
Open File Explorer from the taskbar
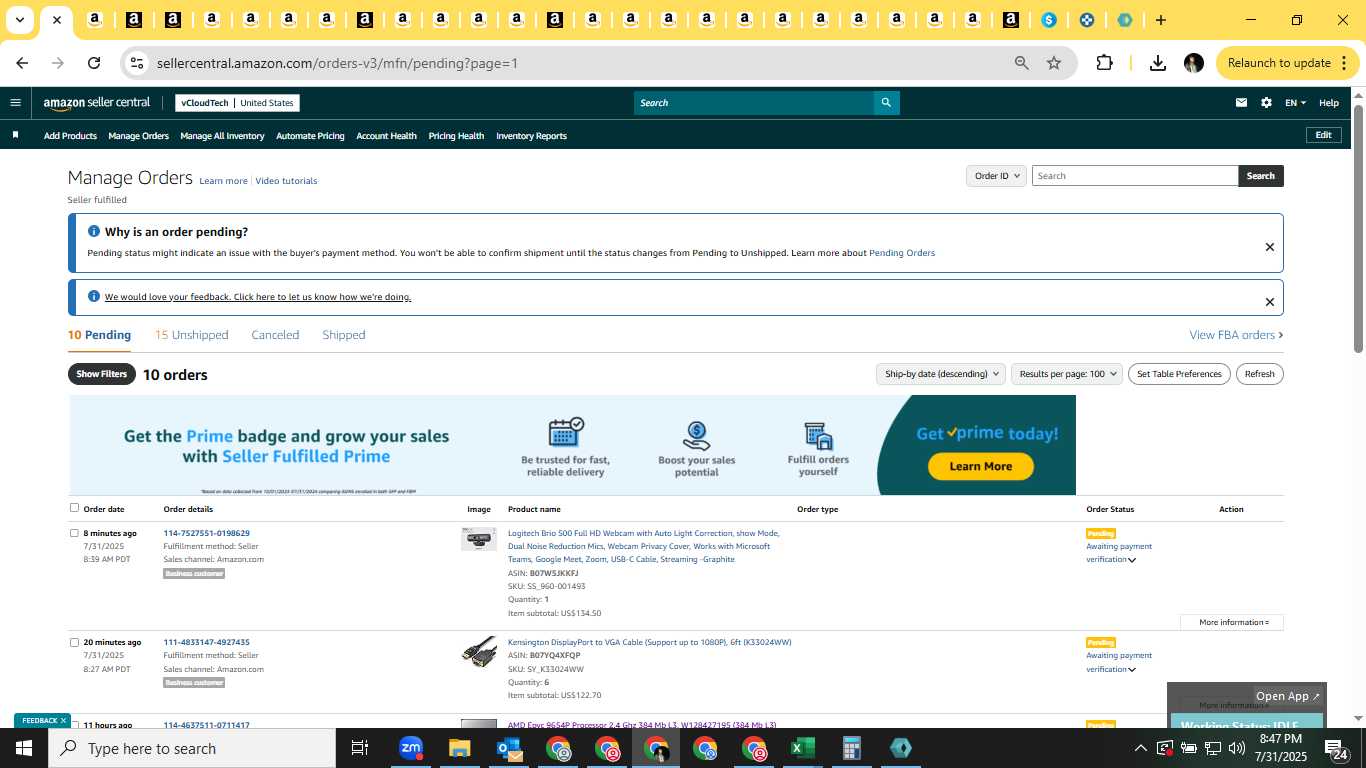pos(459,748)
